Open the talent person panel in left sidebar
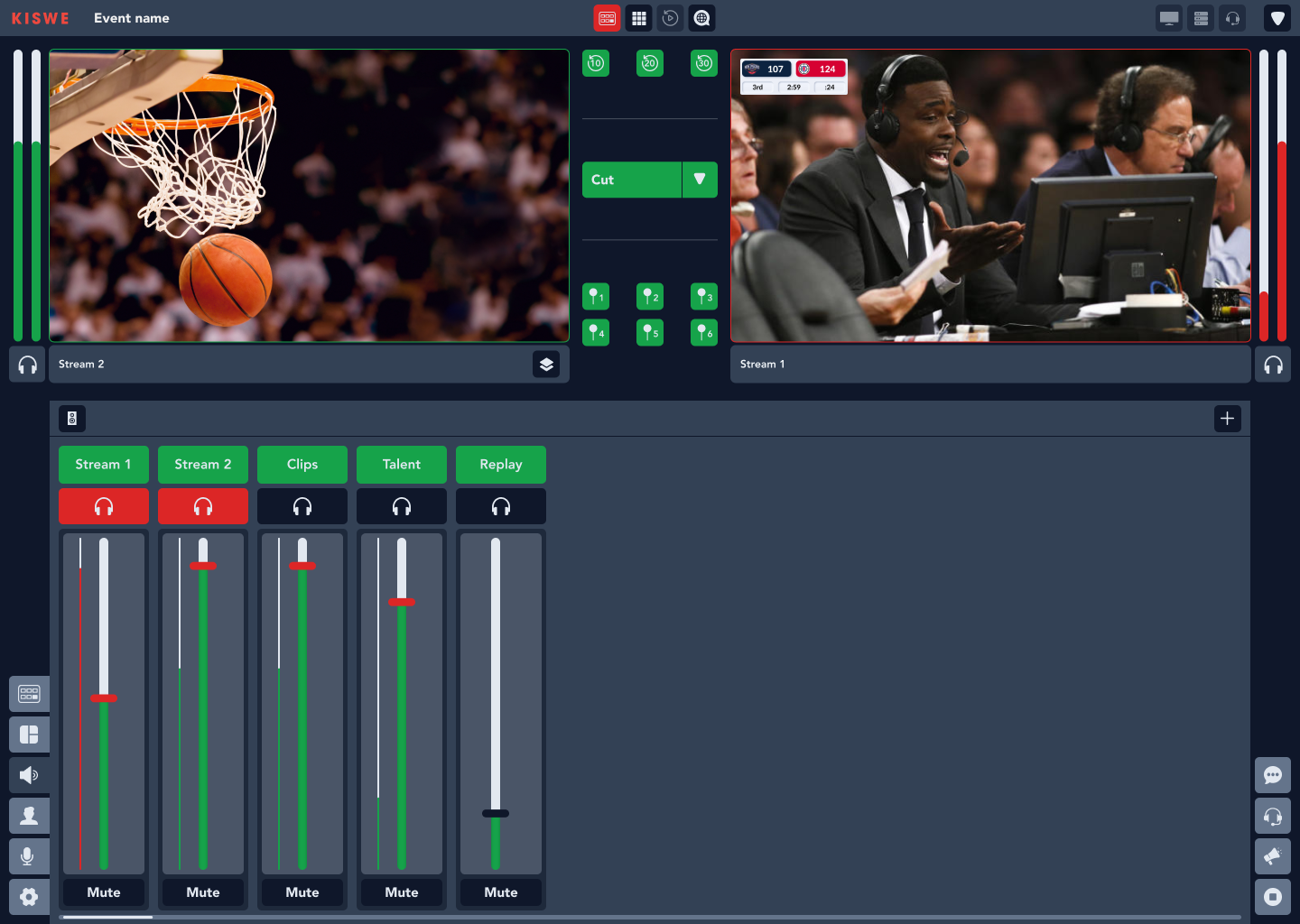 29,816
